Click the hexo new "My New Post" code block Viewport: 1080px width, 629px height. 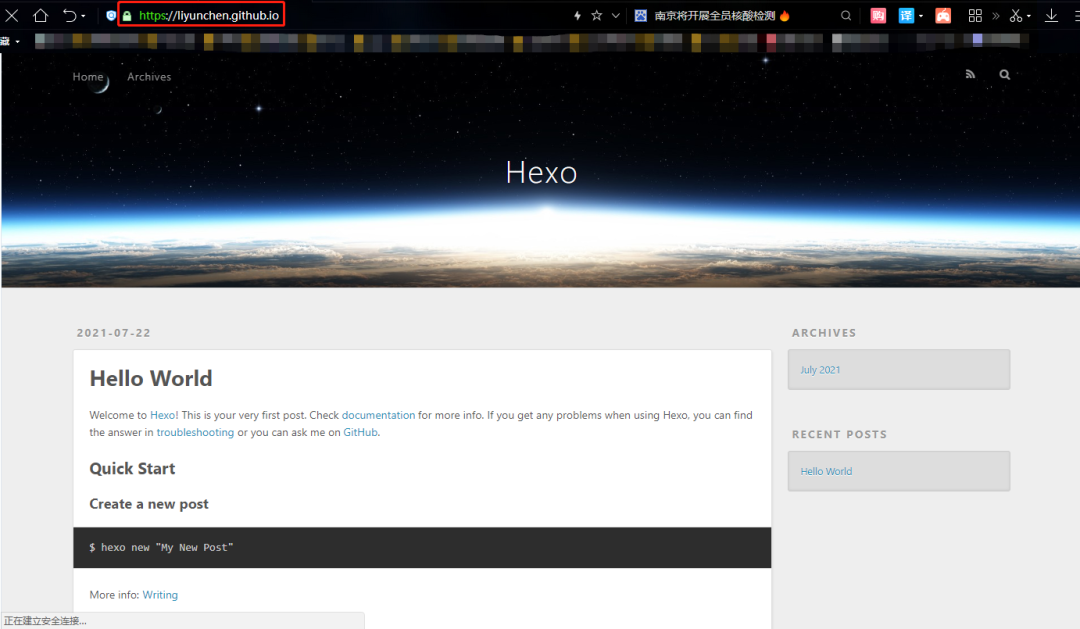pyautogui.click(x=422, y=548)
